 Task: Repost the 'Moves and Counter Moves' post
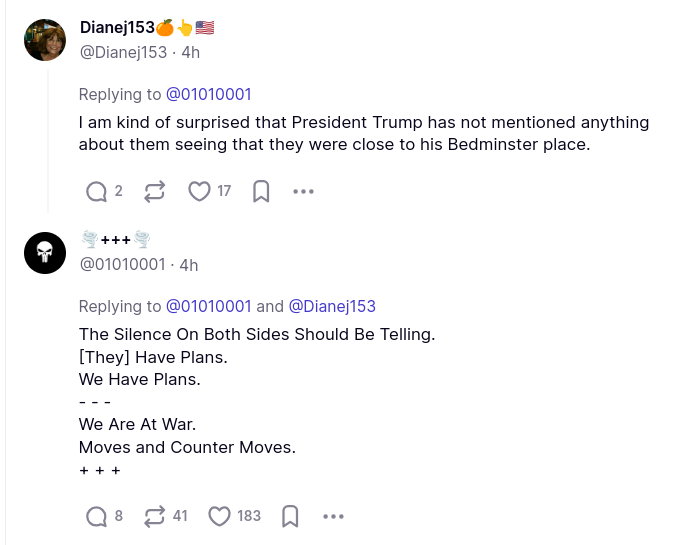(x=155, y=516)
